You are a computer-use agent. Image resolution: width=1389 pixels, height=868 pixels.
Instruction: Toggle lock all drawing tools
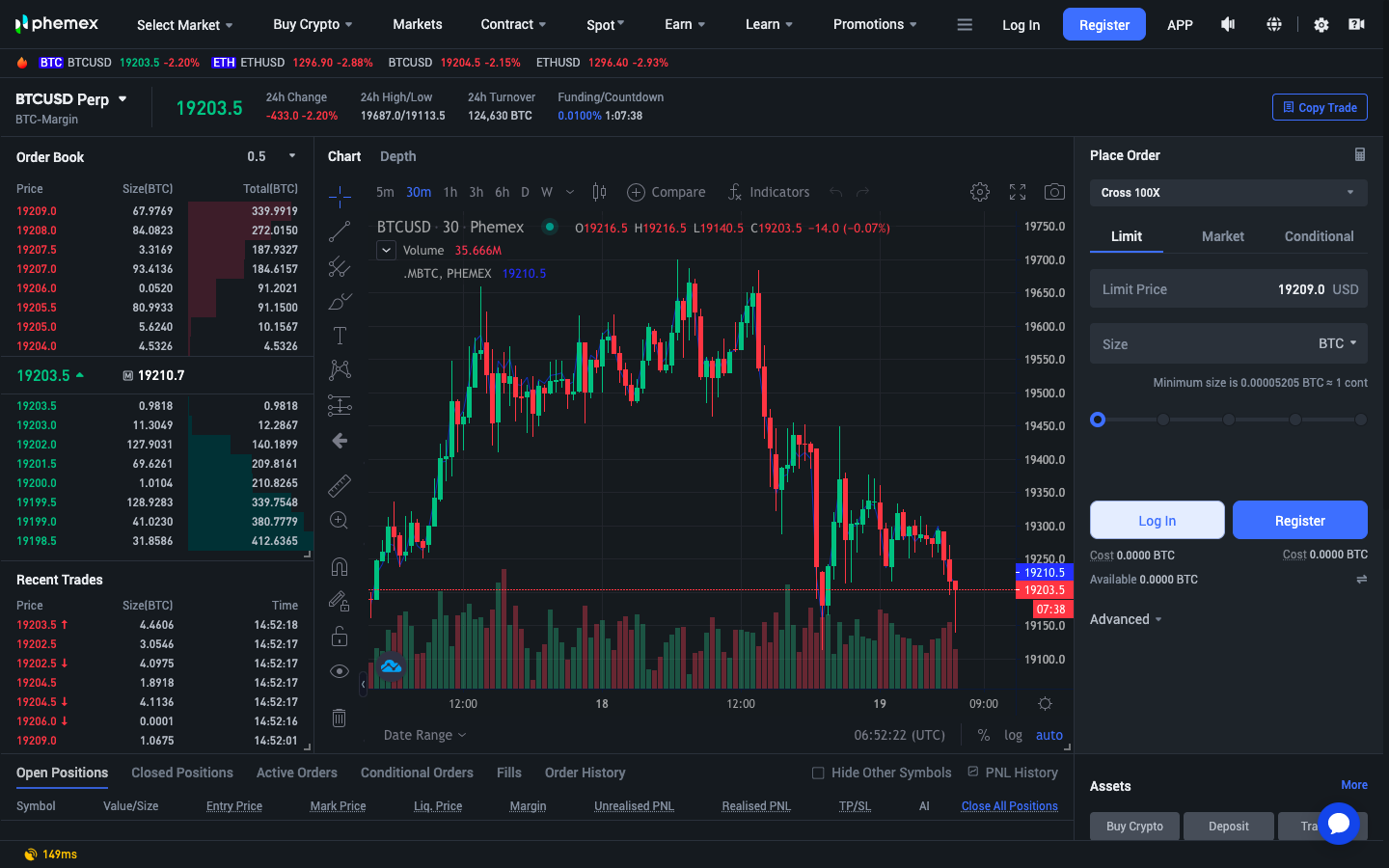[x=340, y=637]
